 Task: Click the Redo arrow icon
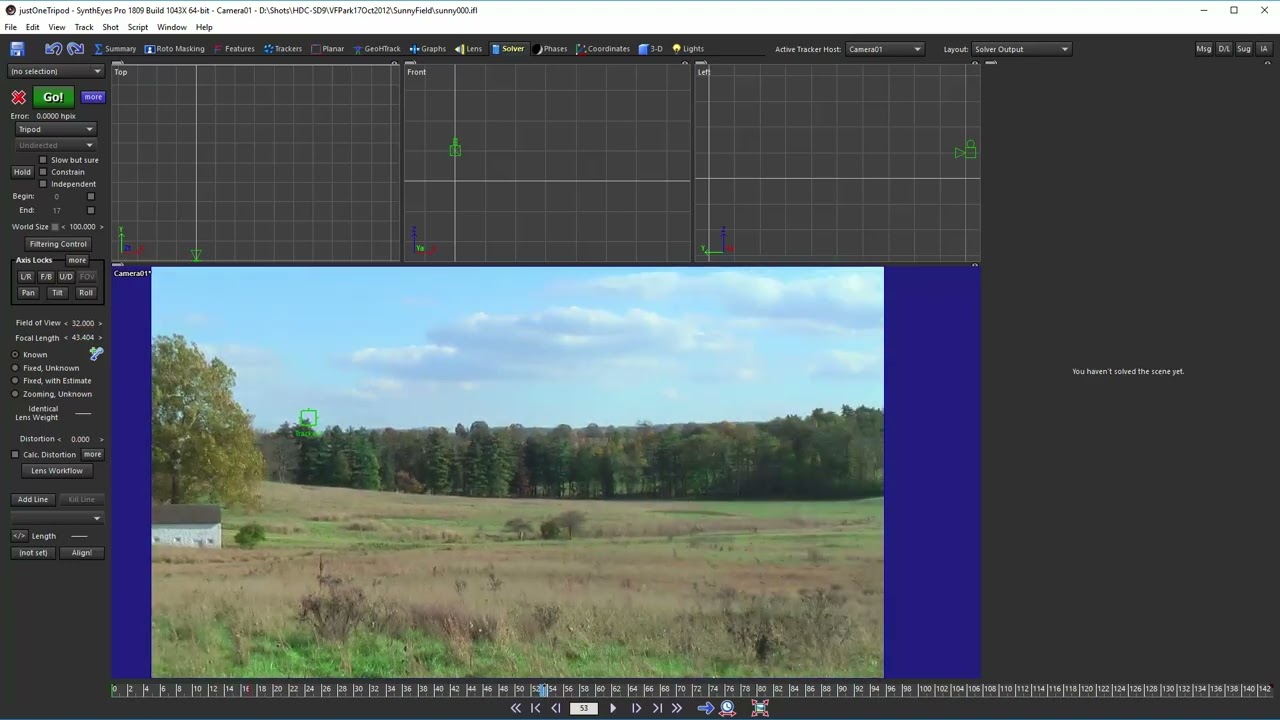75,48
